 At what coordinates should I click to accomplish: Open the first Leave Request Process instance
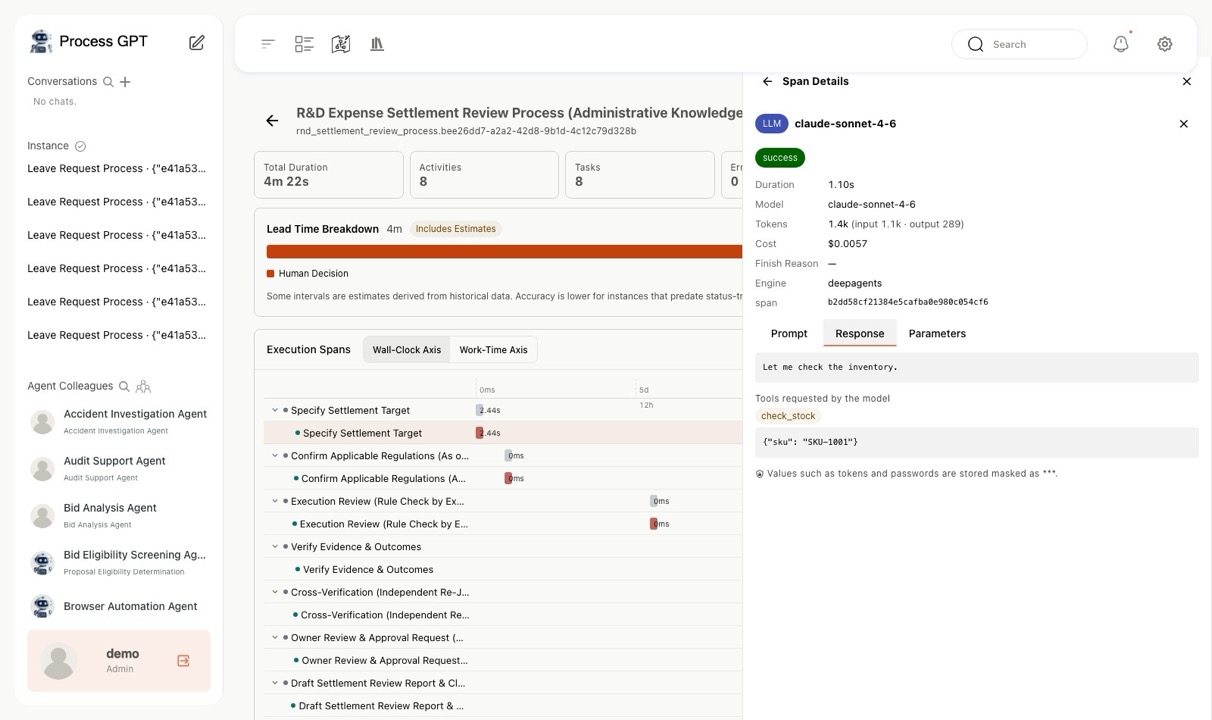point(116,168)
